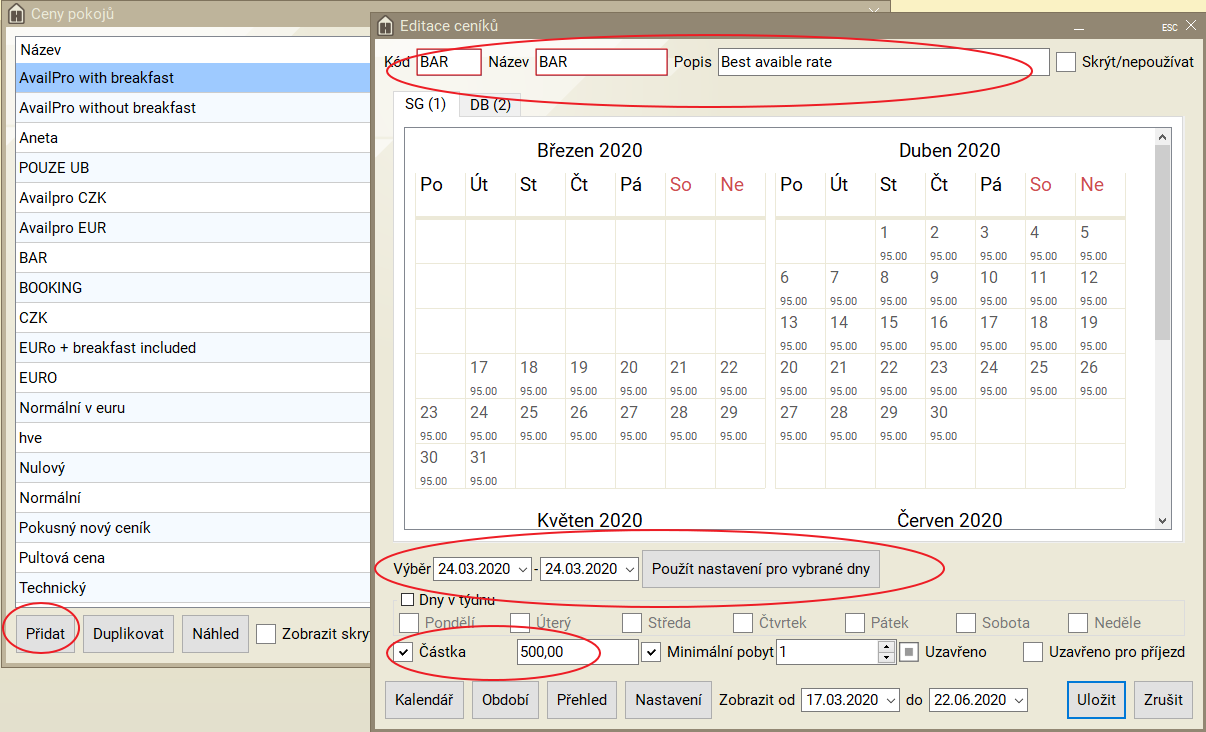This screenshot has width=1206, height=732.
Task: Enable the Skrýt/nepoužívat checkbox
Action: coord(1066,62)
